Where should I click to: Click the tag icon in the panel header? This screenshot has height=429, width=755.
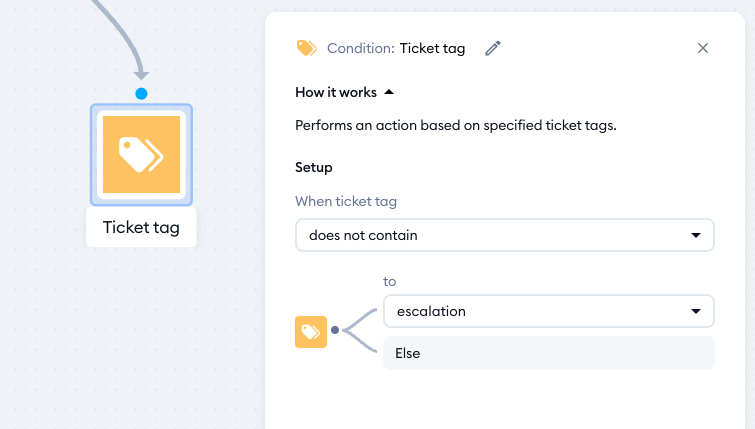point(306,48)
